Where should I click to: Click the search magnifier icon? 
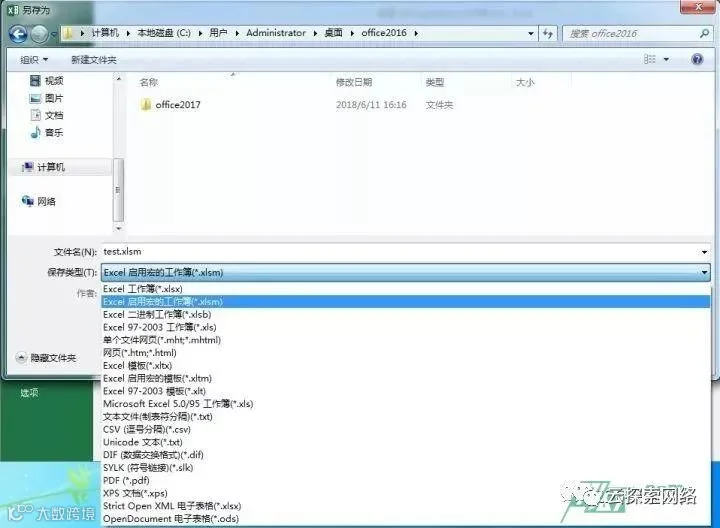click(x=704, y=33)
